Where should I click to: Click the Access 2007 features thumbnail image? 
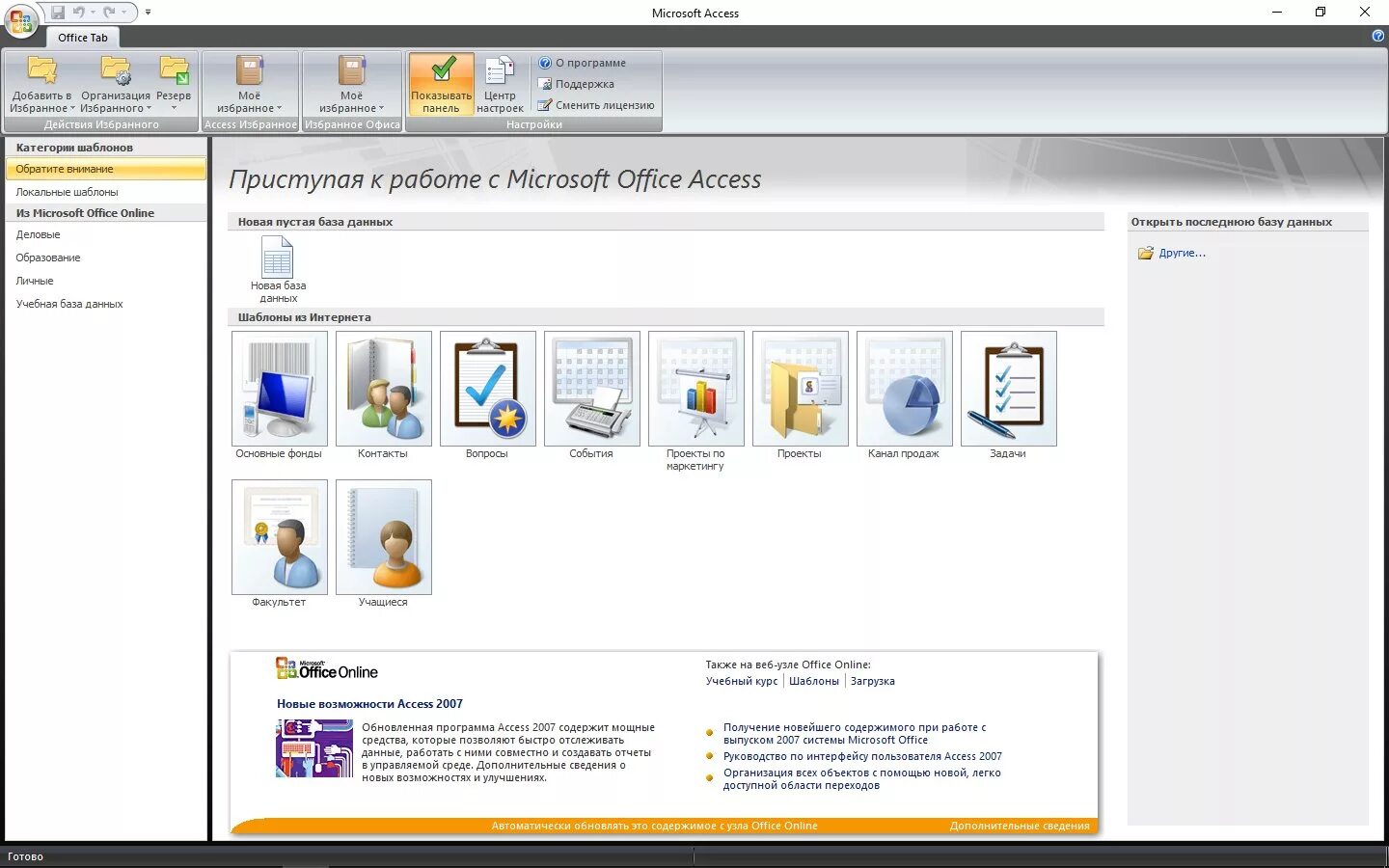(314, 748)
